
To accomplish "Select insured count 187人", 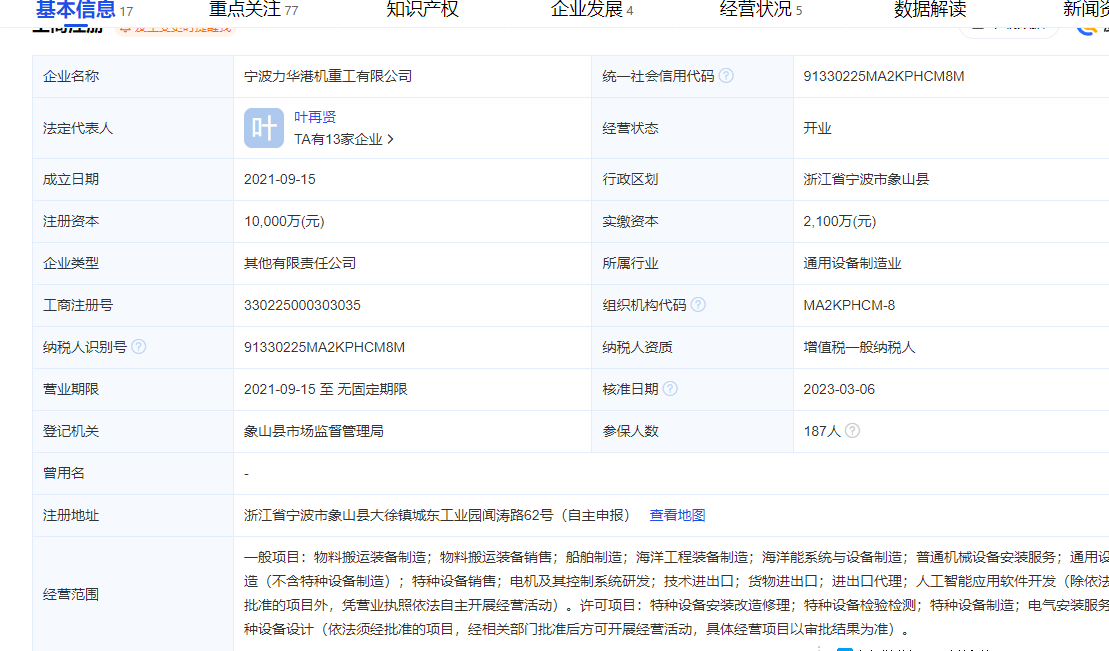I will 822,431.
